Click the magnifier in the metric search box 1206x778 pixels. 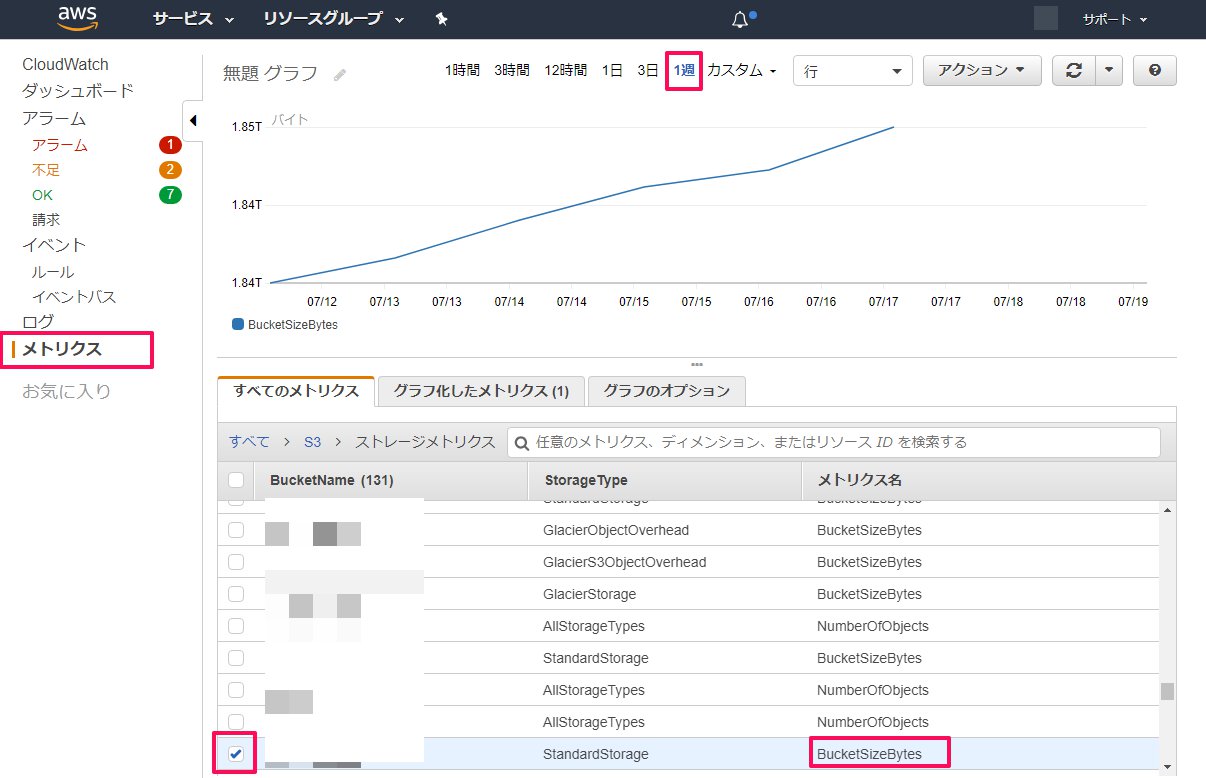tap(522, 442)
